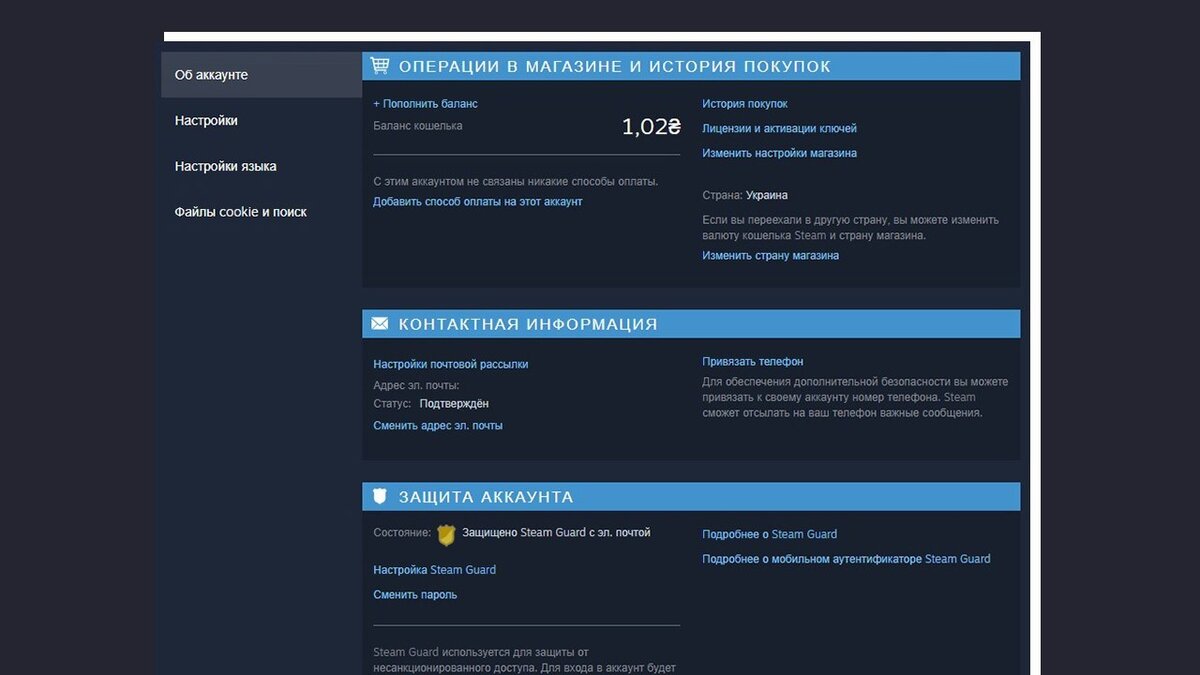Click the shield icon beside Защита аккаунта
This screenshot has width=1200, height=675.
380,496
